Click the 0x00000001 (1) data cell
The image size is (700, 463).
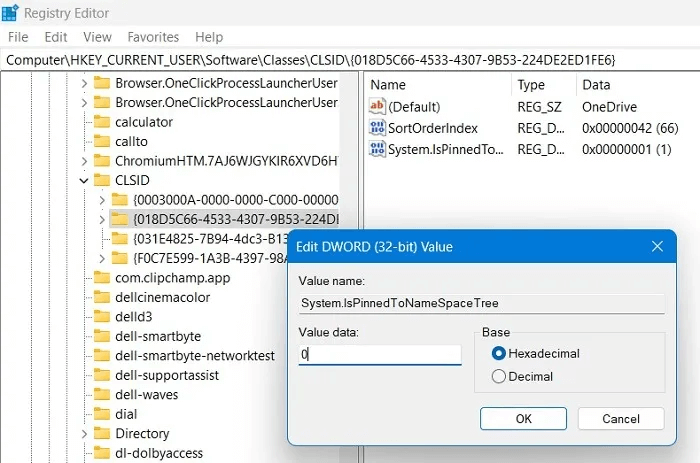[x=627, y=150]
